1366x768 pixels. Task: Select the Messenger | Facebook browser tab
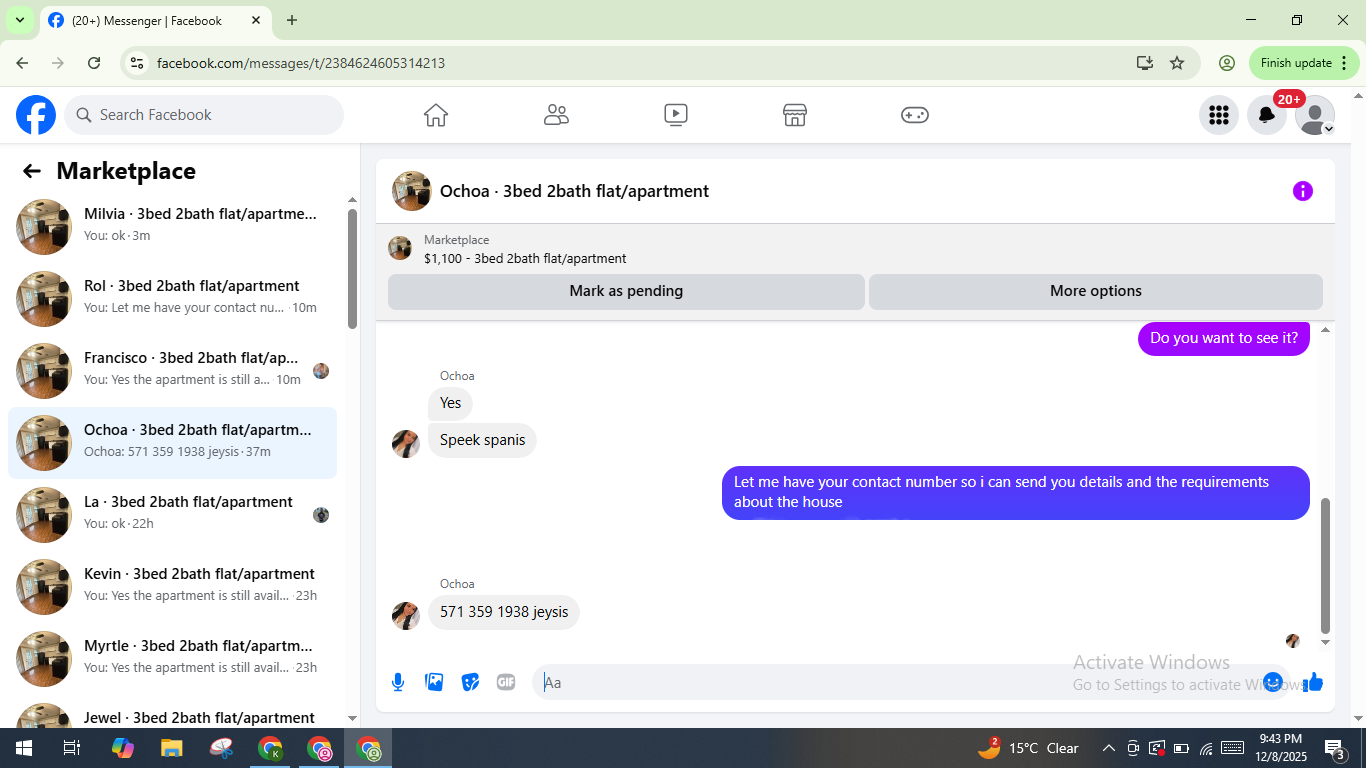pos(155,20)
